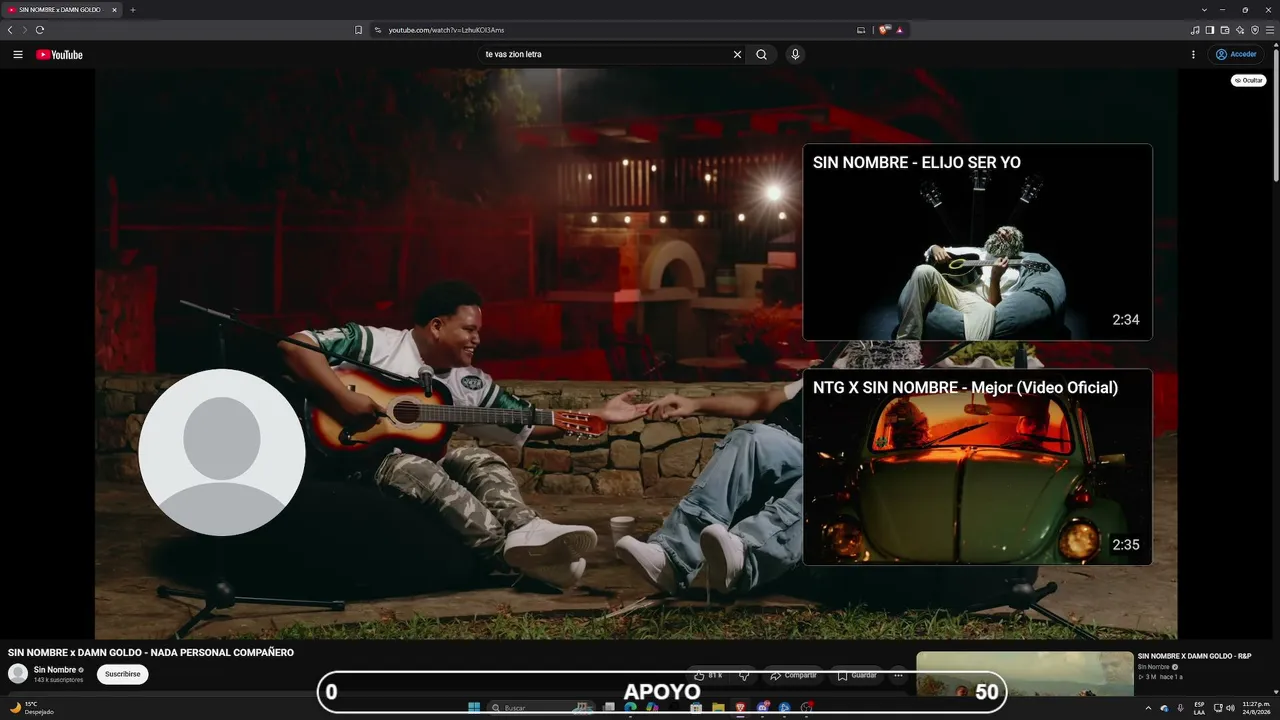Image resolution: width=1280 pixels, height=720 pixels.
Task: Reload the current page
Action: [x=40, y=30]
